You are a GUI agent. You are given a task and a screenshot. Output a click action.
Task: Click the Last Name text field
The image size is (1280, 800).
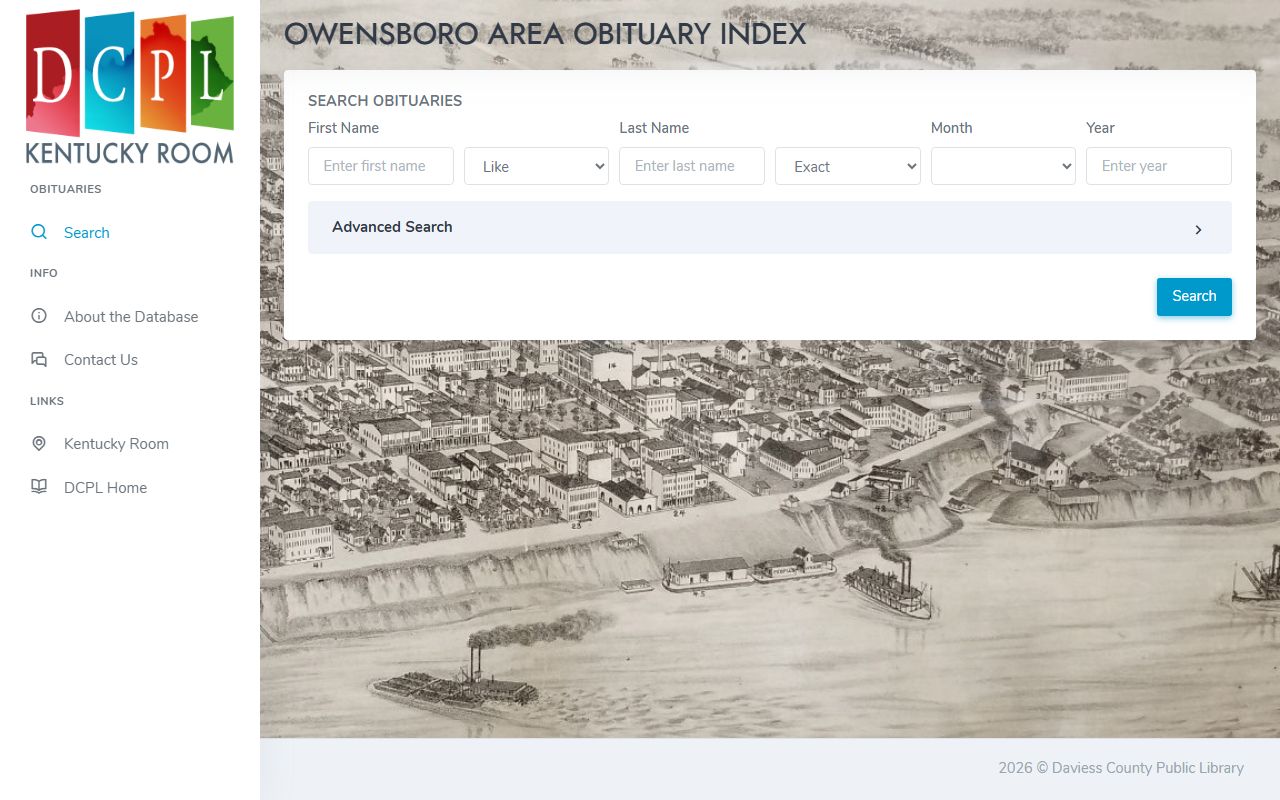click(692, 166)
